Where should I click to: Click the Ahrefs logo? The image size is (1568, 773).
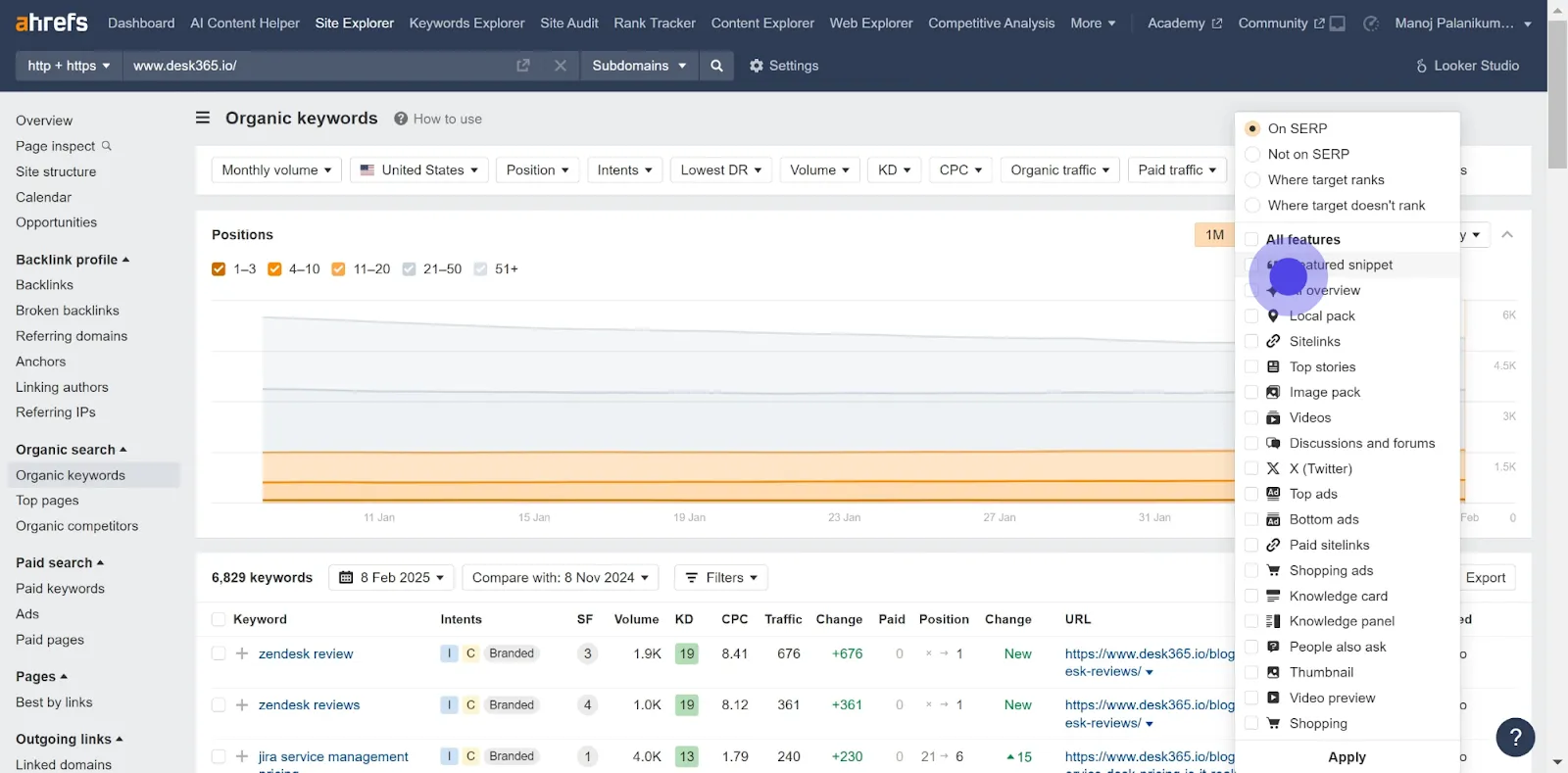tap(51, 22)
